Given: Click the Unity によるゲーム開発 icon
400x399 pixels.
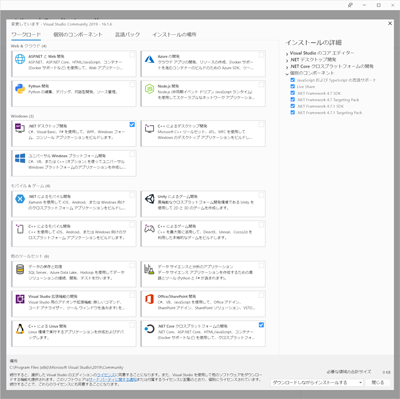Looking at the screenshot, I should pyautogui.click(x=149, y=199).
